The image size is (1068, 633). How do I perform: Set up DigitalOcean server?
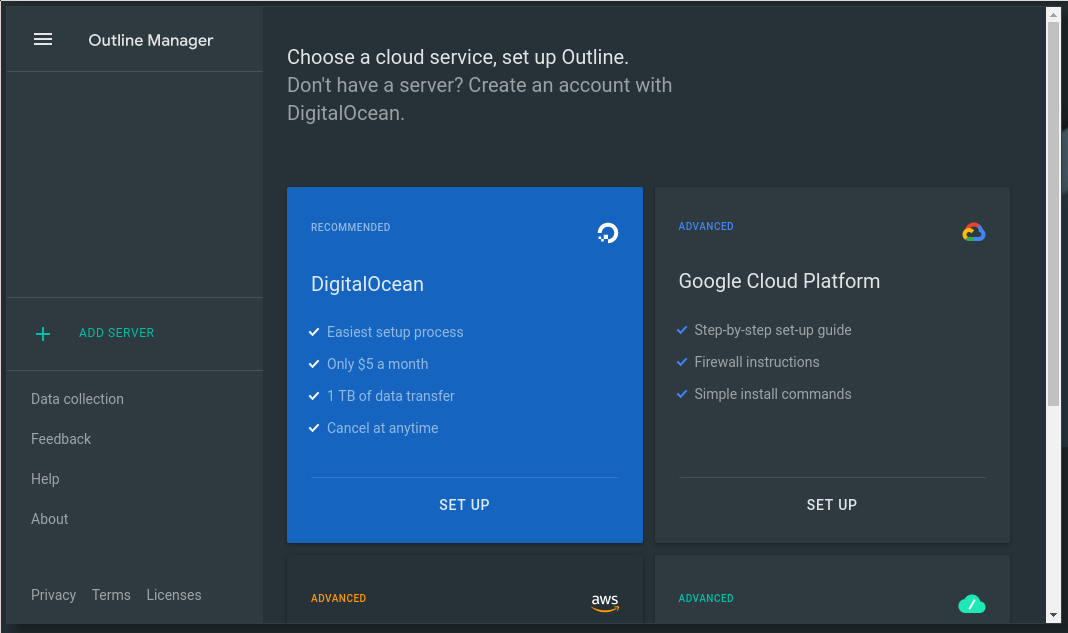tap(465, 505)
